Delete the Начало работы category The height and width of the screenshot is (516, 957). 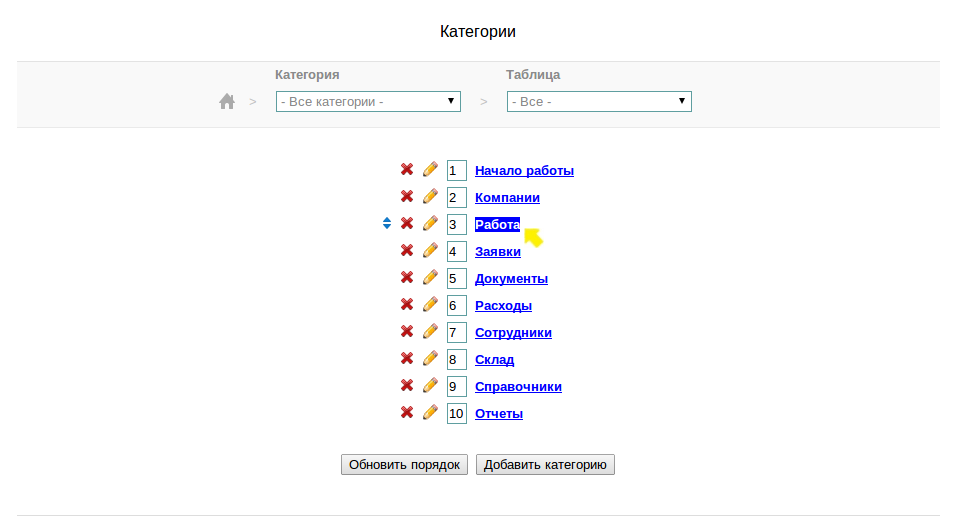click(407, 170)
